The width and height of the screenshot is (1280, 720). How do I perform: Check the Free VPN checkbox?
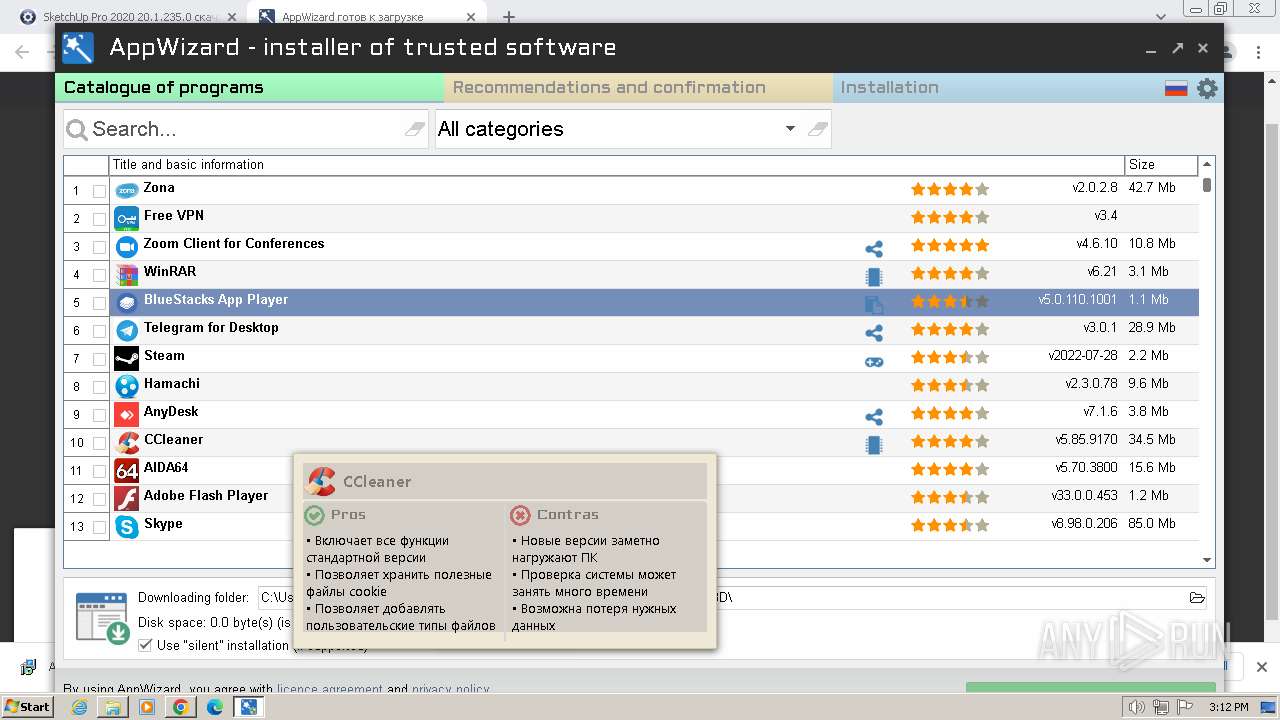pyautogui.click(x=99, y=219)
